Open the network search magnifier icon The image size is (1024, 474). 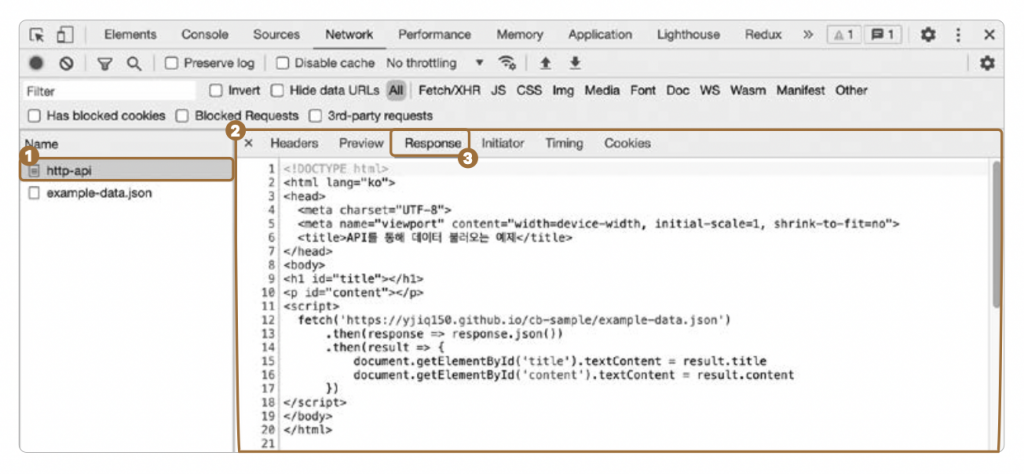(134, 63)
